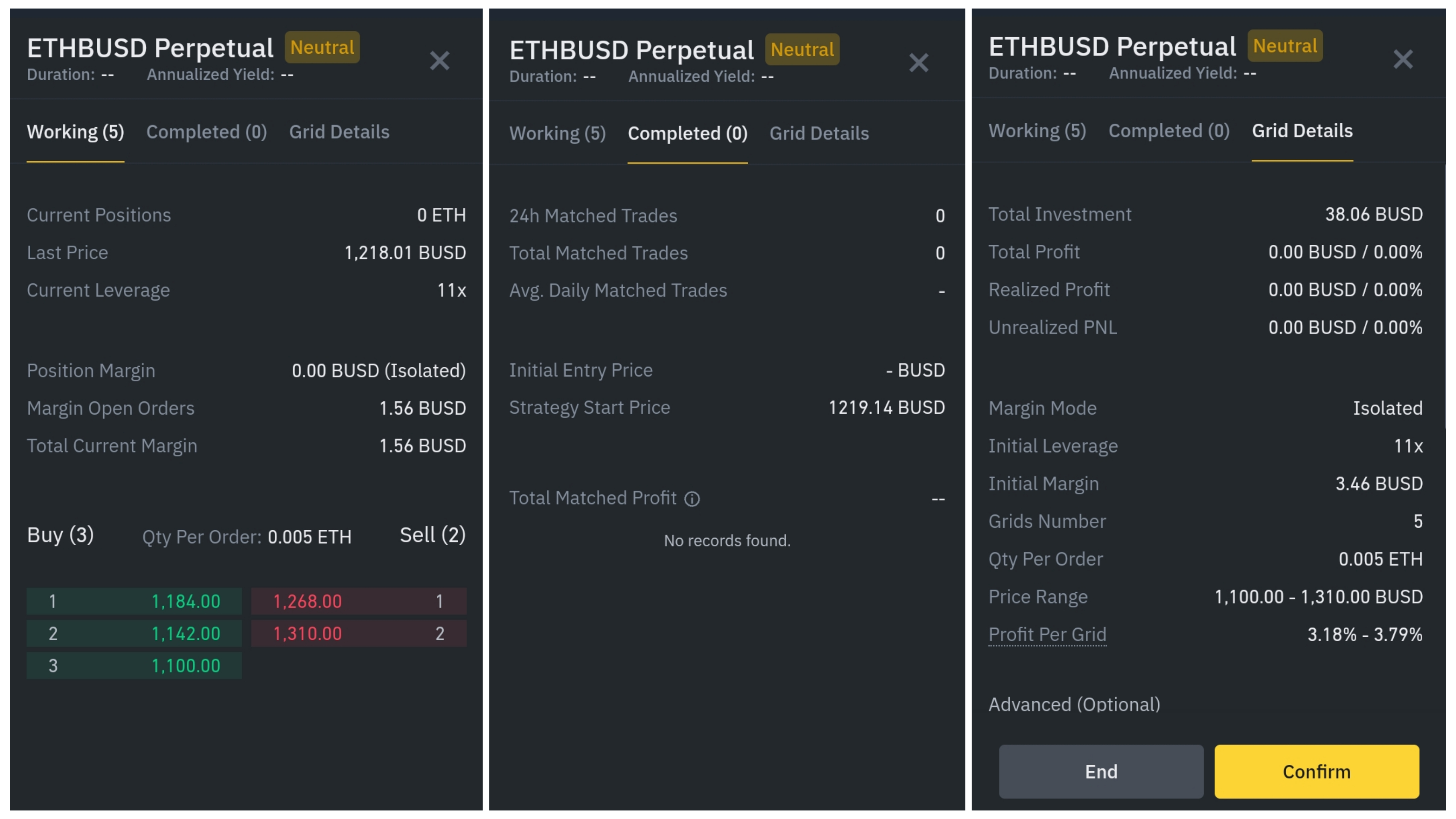Select the 1,184.00 buy order row
The image size is (1456, 819).
coord(134,601)
